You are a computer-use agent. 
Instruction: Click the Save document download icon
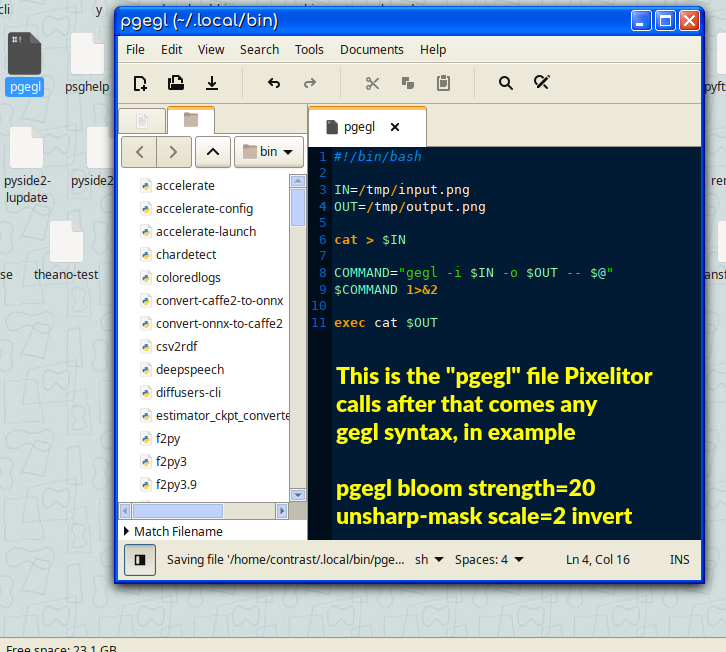212,83
